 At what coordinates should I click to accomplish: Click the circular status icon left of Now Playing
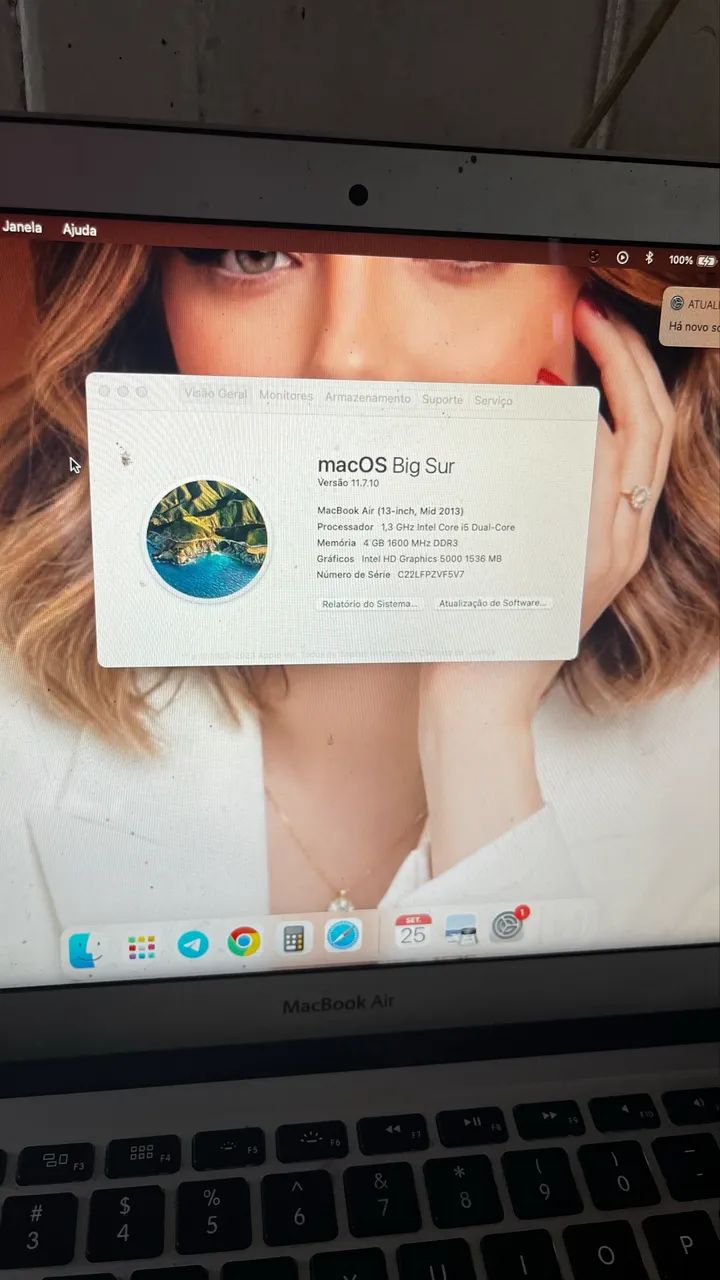click(594, 257)
